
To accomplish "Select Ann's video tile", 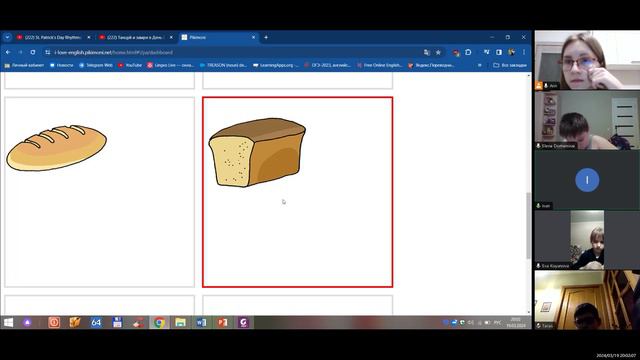I will pos(587,60).
